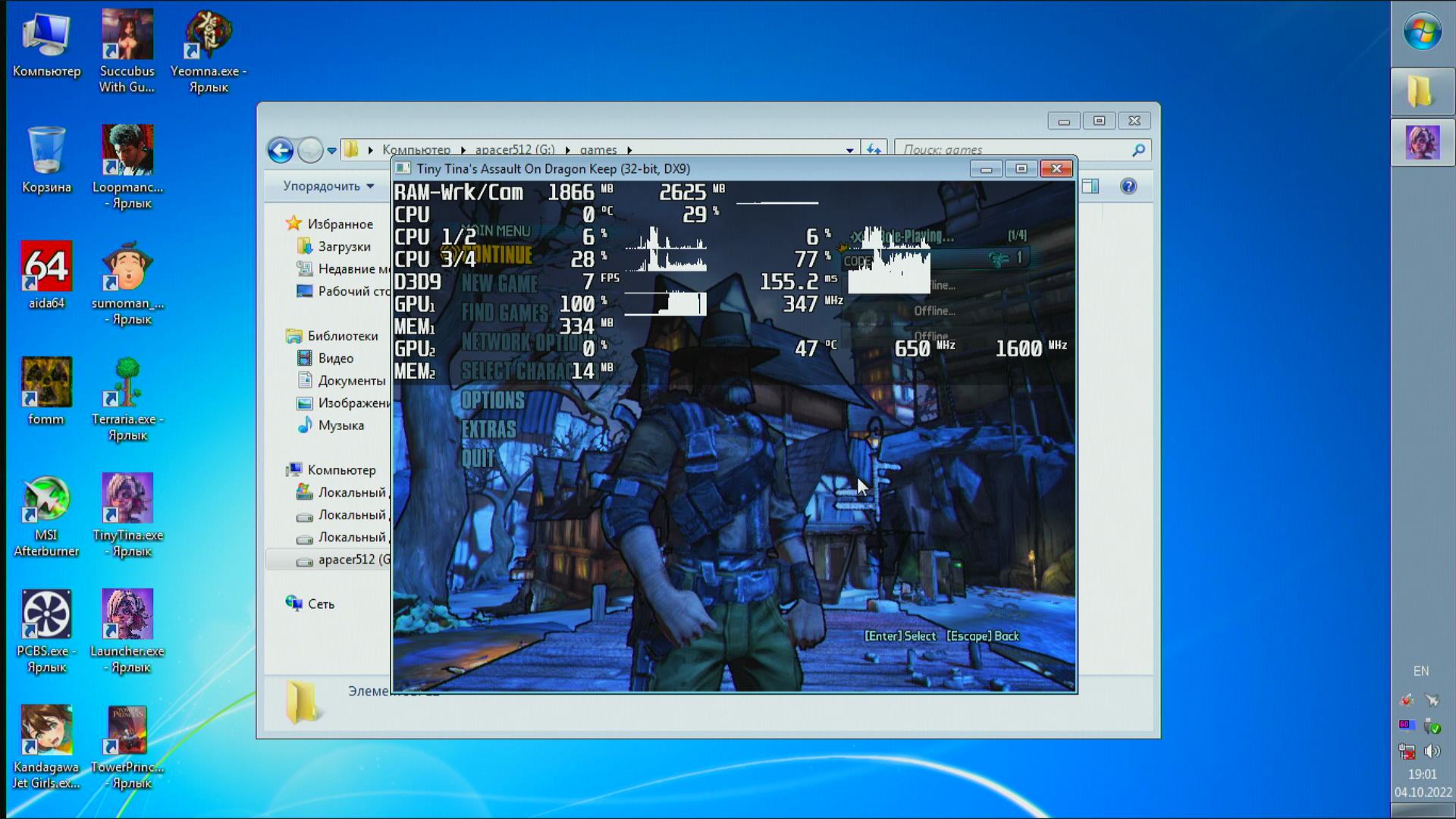Click the Explorer help question-mark icon
This screenshot has height=819, width=1456.
[x=1128, y=187]
